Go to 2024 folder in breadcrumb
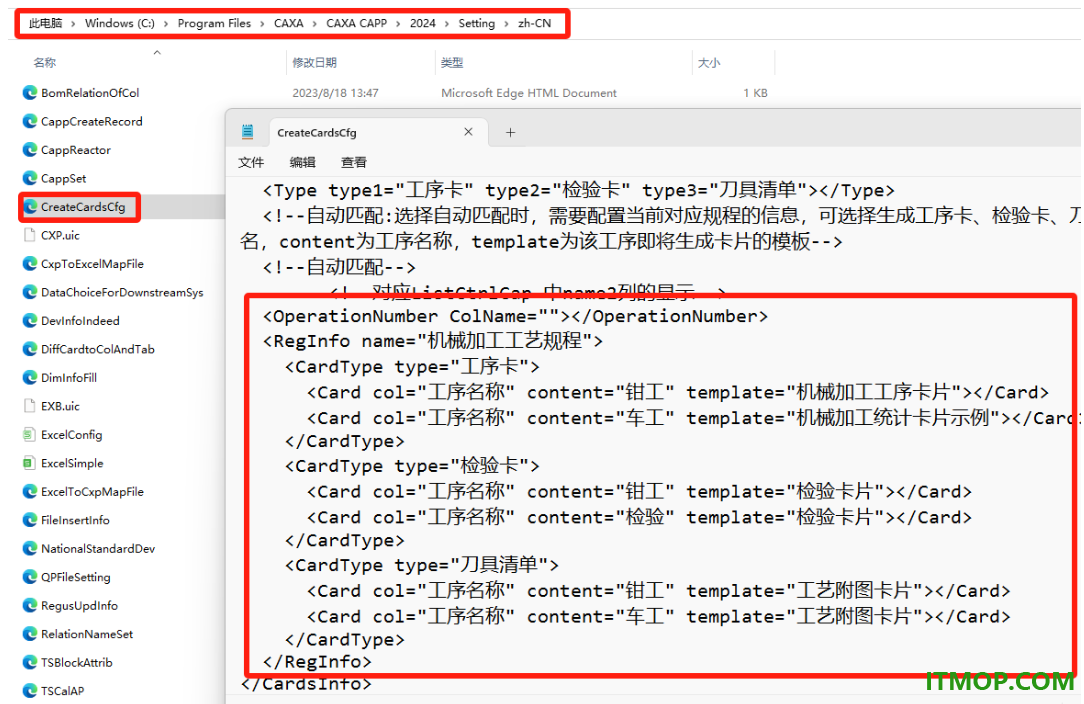Screen dimensions: 1084x704 click(422, 24)
